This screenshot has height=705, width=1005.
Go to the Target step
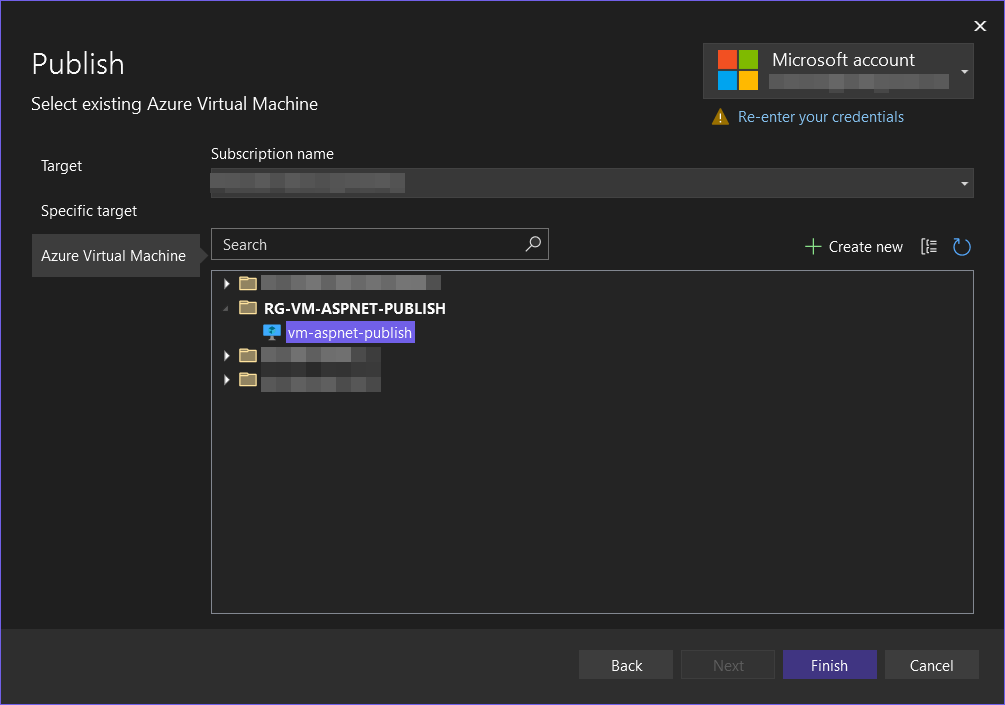[x=62, y=166]
